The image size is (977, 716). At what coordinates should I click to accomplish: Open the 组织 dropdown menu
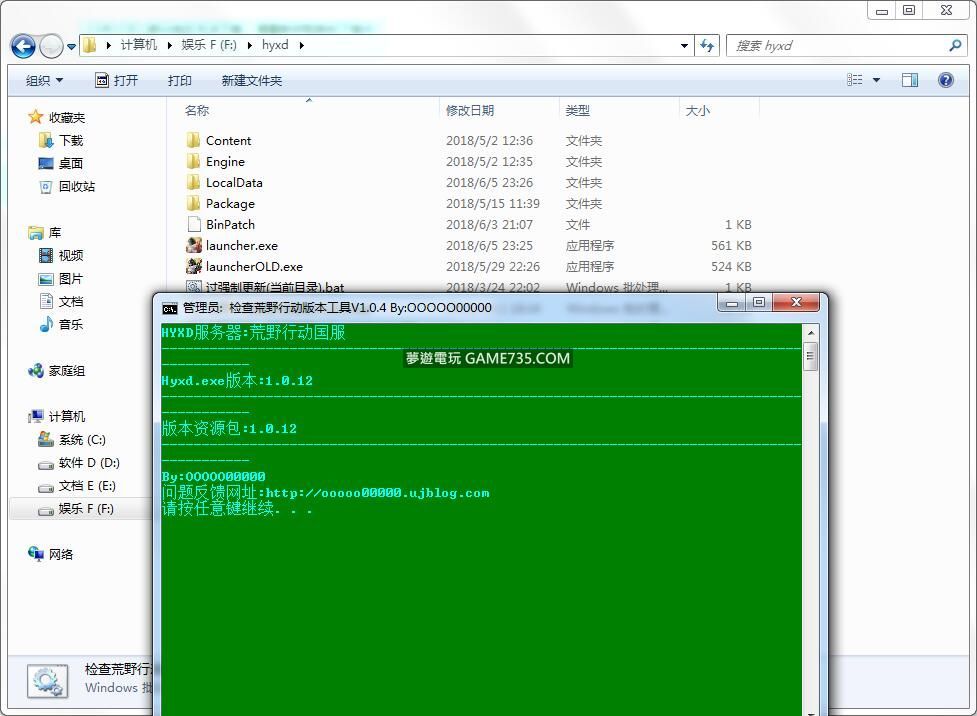44,80
